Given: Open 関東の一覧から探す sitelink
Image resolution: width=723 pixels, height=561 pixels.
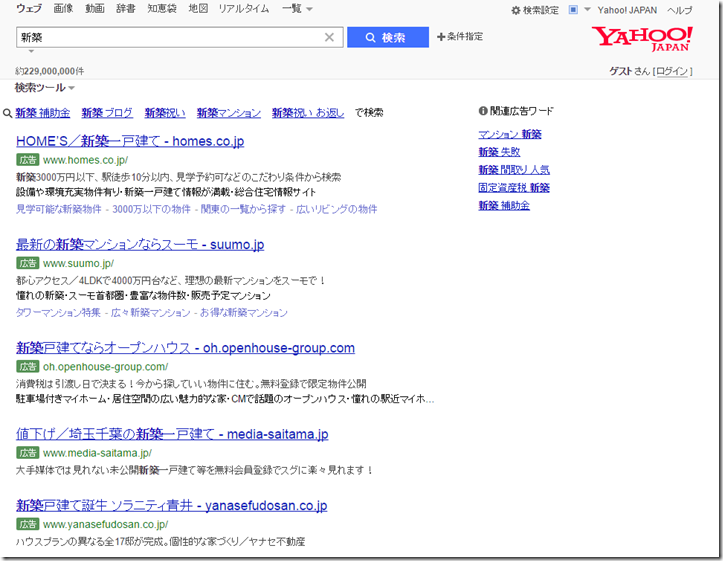Looking at the screenshot, I should [243, 209].
